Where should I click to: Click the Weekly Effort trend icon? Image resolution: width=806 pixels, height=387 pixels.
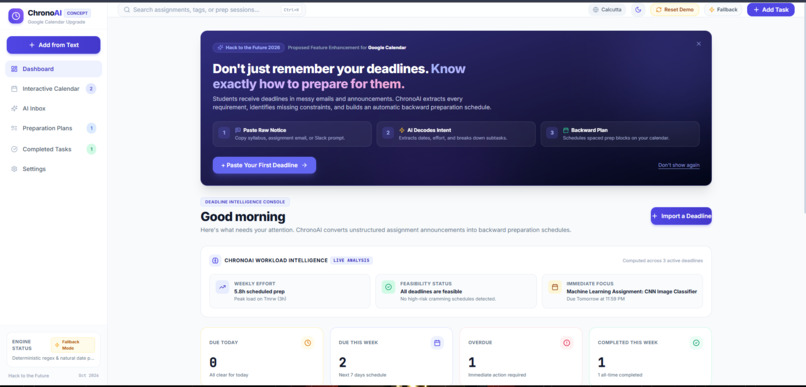[223, 287]
